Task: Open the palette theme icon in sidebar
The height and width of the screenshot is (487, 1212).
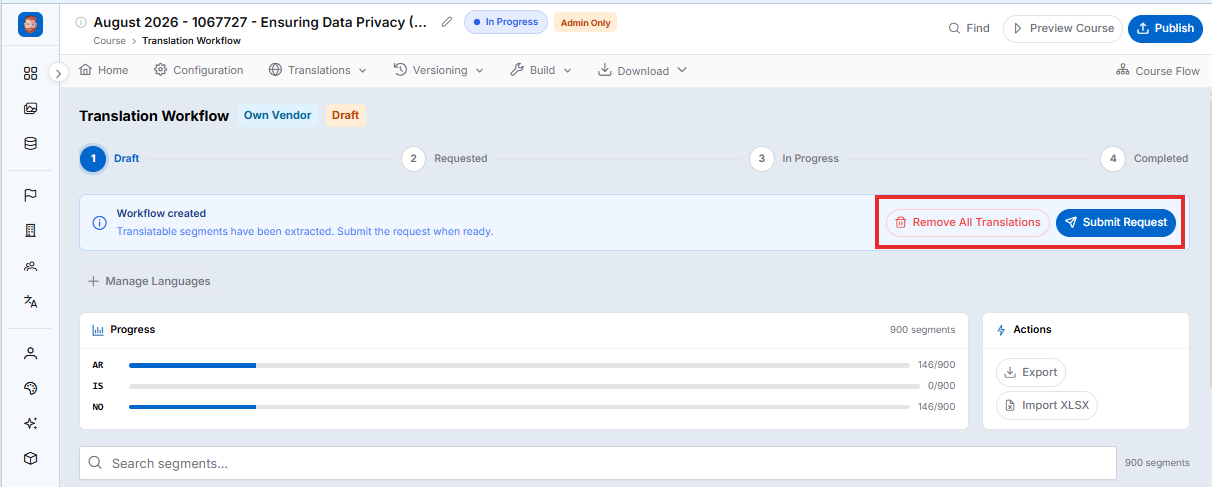Action: 30,388
